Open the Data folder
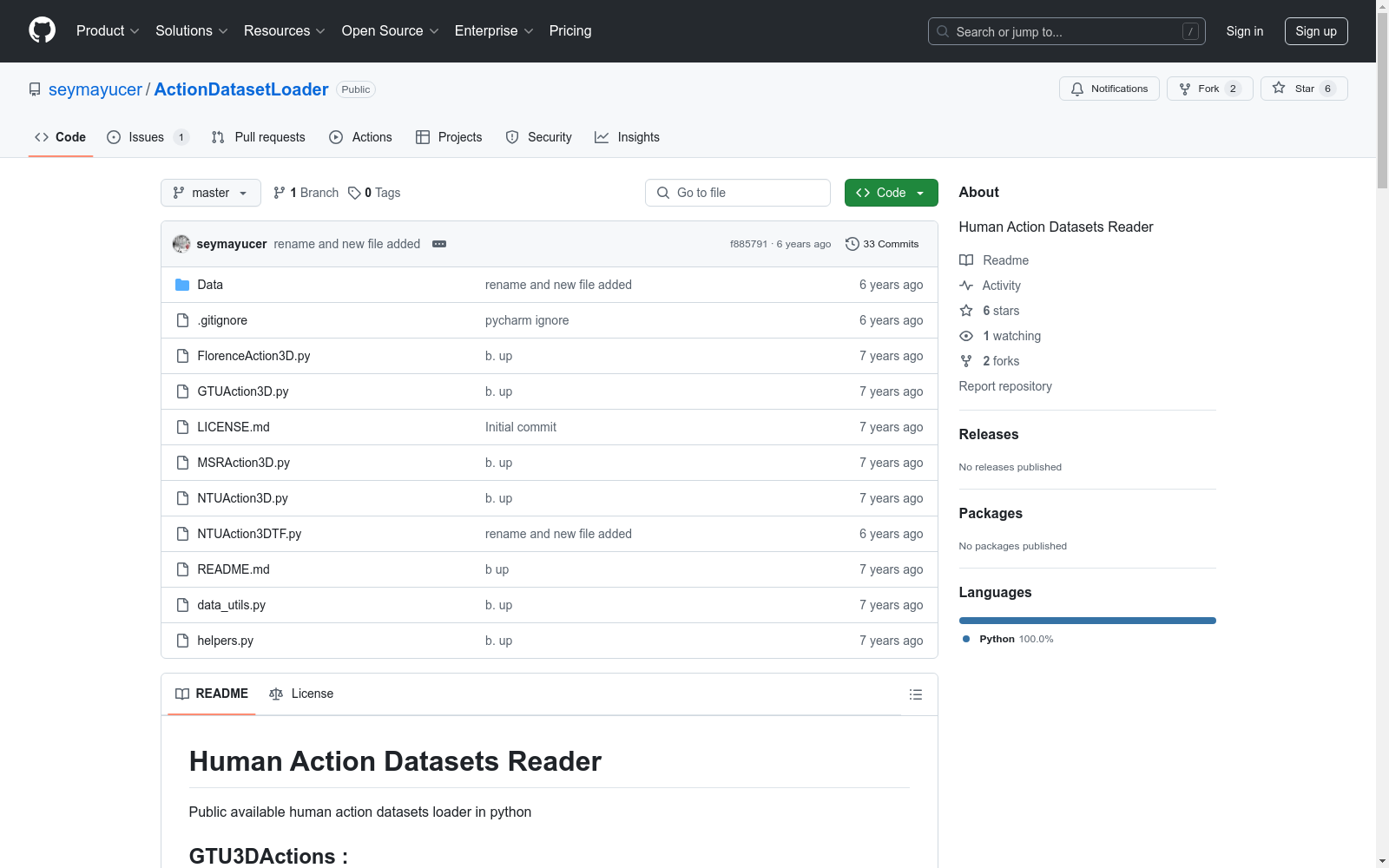Screen dimensions: 1389x868 click(x=210, y=285)
